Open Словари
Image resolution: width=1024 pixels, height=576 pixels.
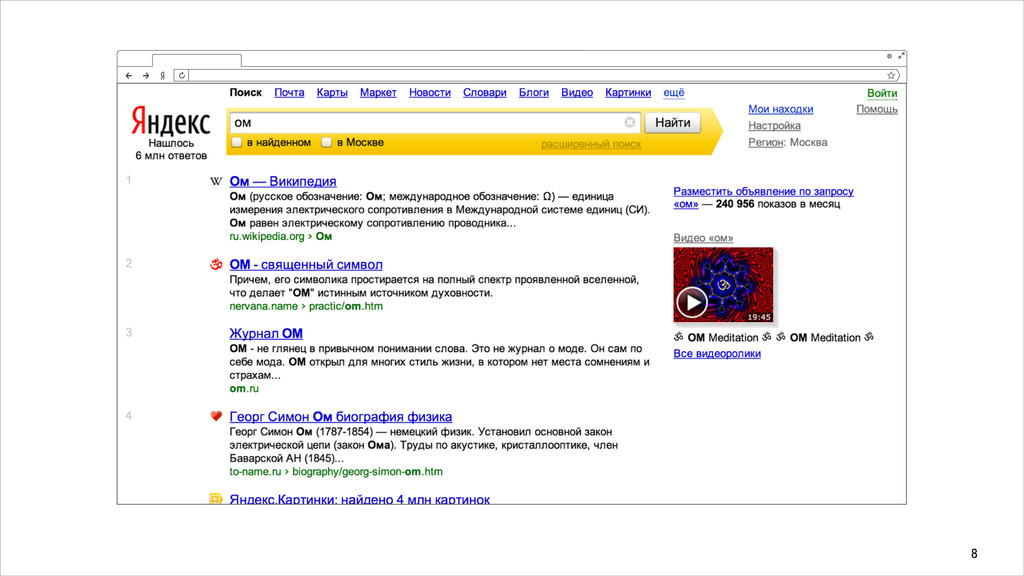[x=485, y=93]
